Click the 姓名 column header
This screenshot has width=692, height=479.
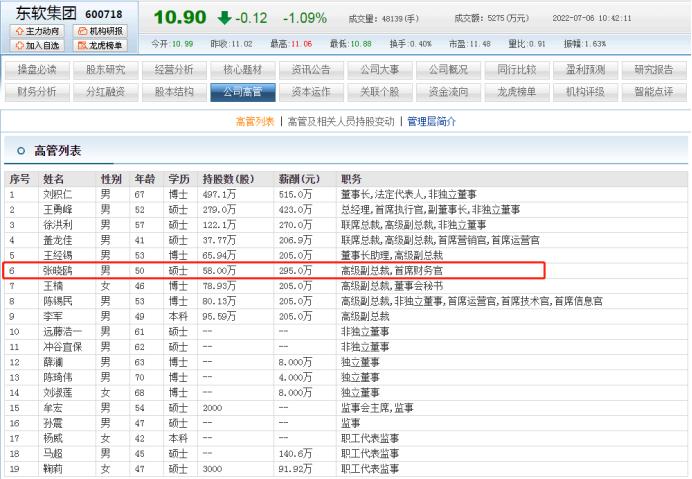(x=53, y=179)
